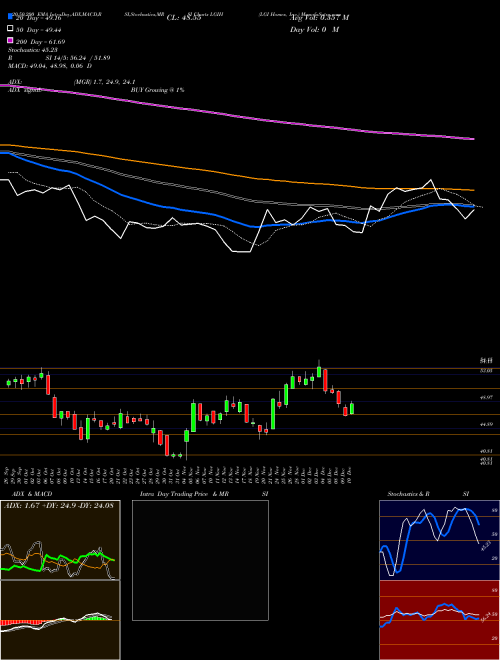Click the 'SI 14/3: 36.24 / 51.89' reading

[x=78, y=58]
